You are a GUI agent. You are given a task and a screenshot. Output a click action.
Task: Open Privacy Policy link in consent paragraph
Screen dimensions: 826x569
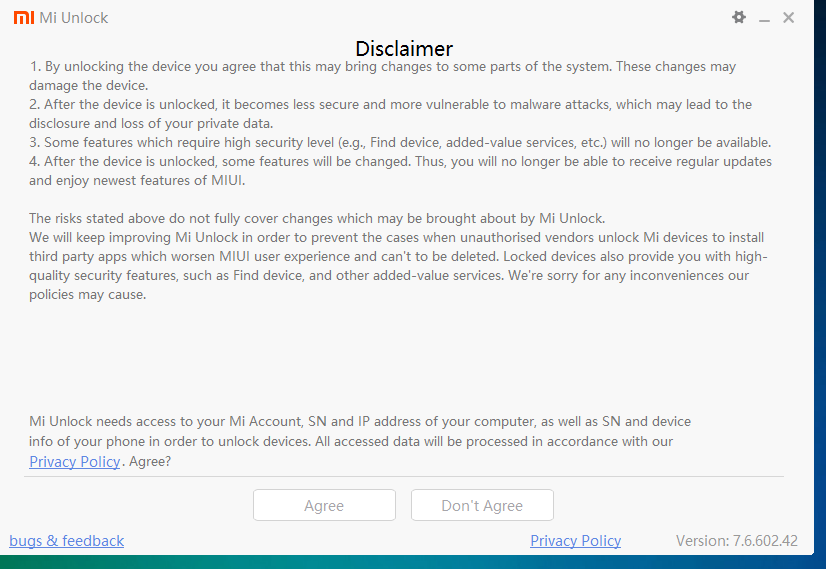(x=74, y=462)
